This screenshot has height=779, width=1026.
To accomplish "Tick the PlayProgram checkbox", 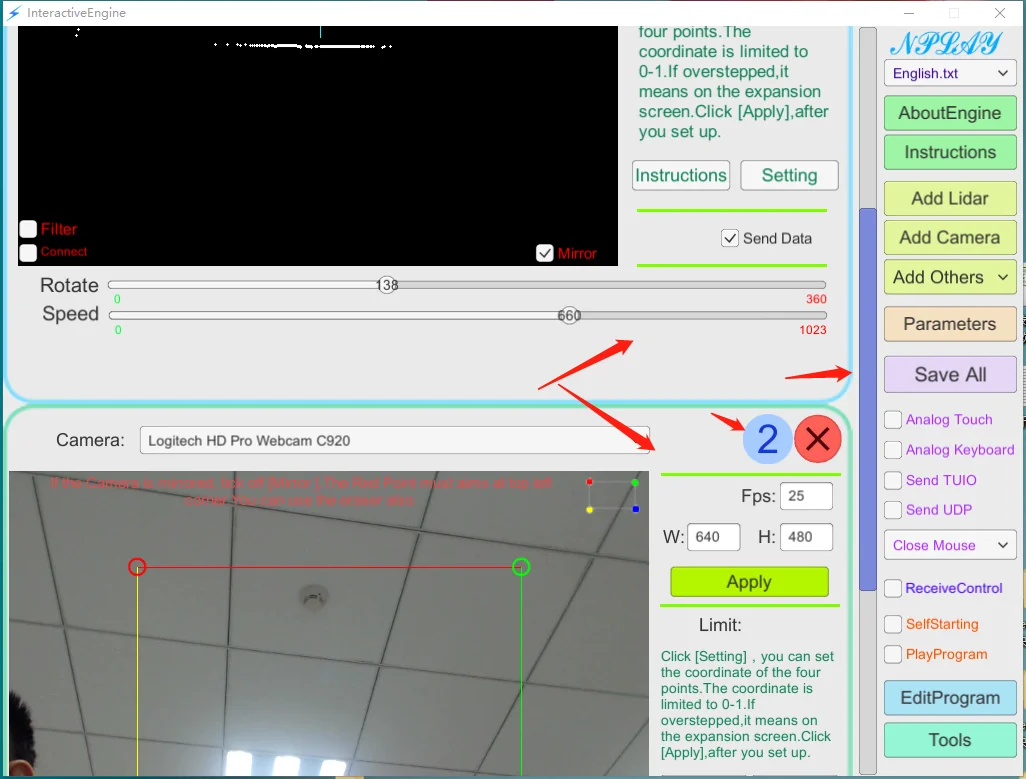I will tap(893, 654).
